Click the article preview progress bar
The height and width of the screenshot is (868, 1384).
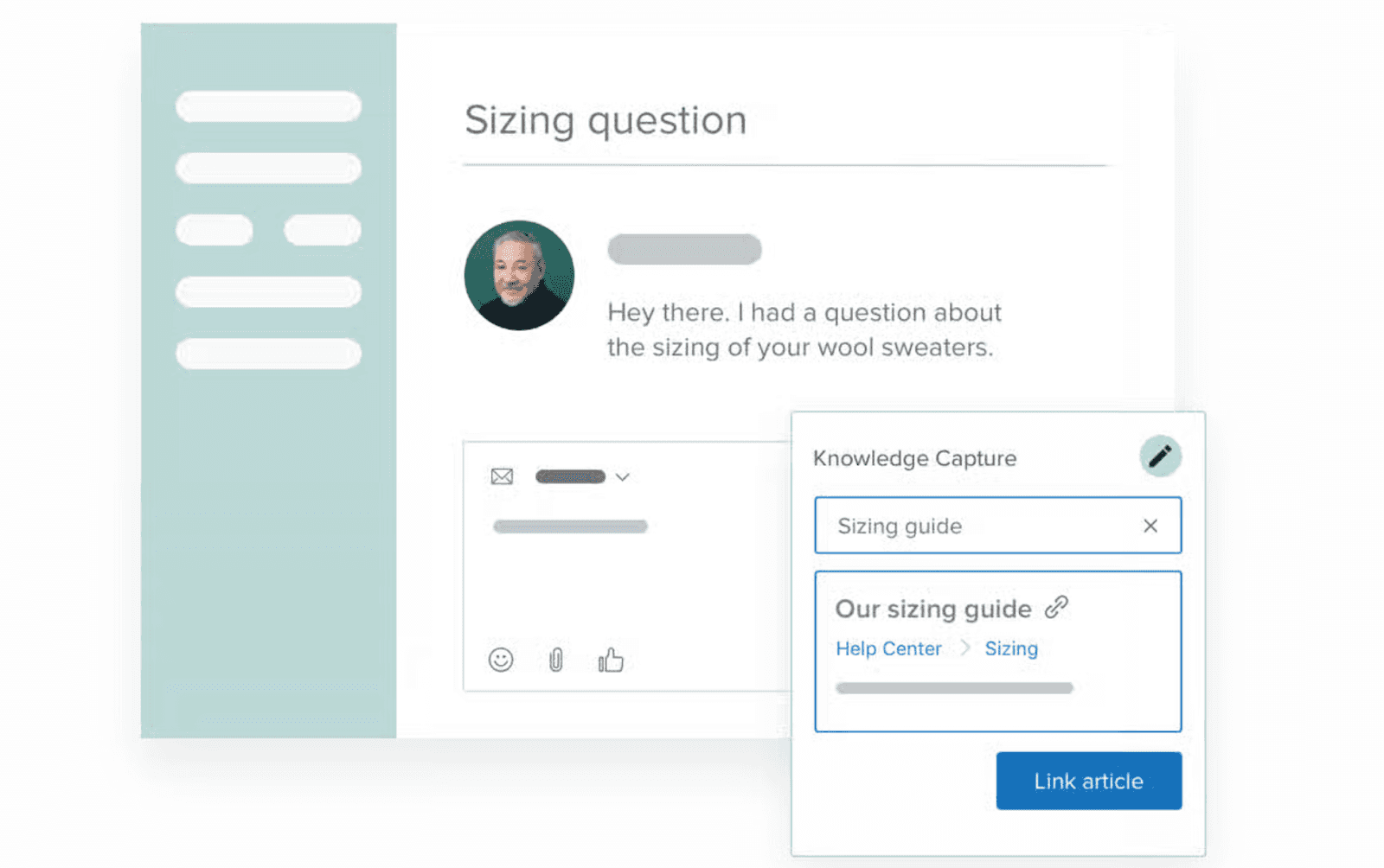953,688
